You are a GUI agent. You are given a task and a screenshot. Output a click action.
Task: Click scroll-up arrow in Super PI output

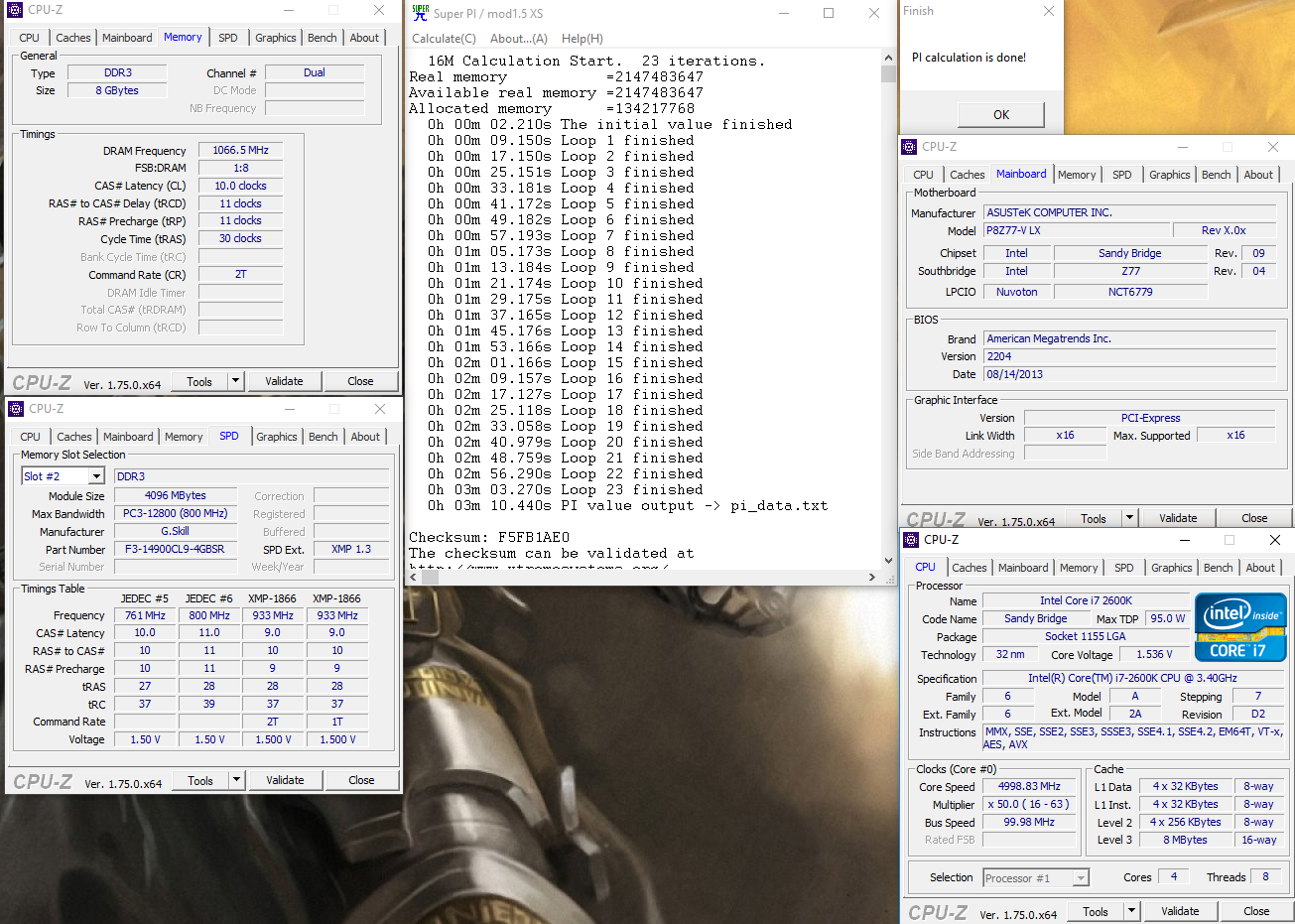pos(888,60)
